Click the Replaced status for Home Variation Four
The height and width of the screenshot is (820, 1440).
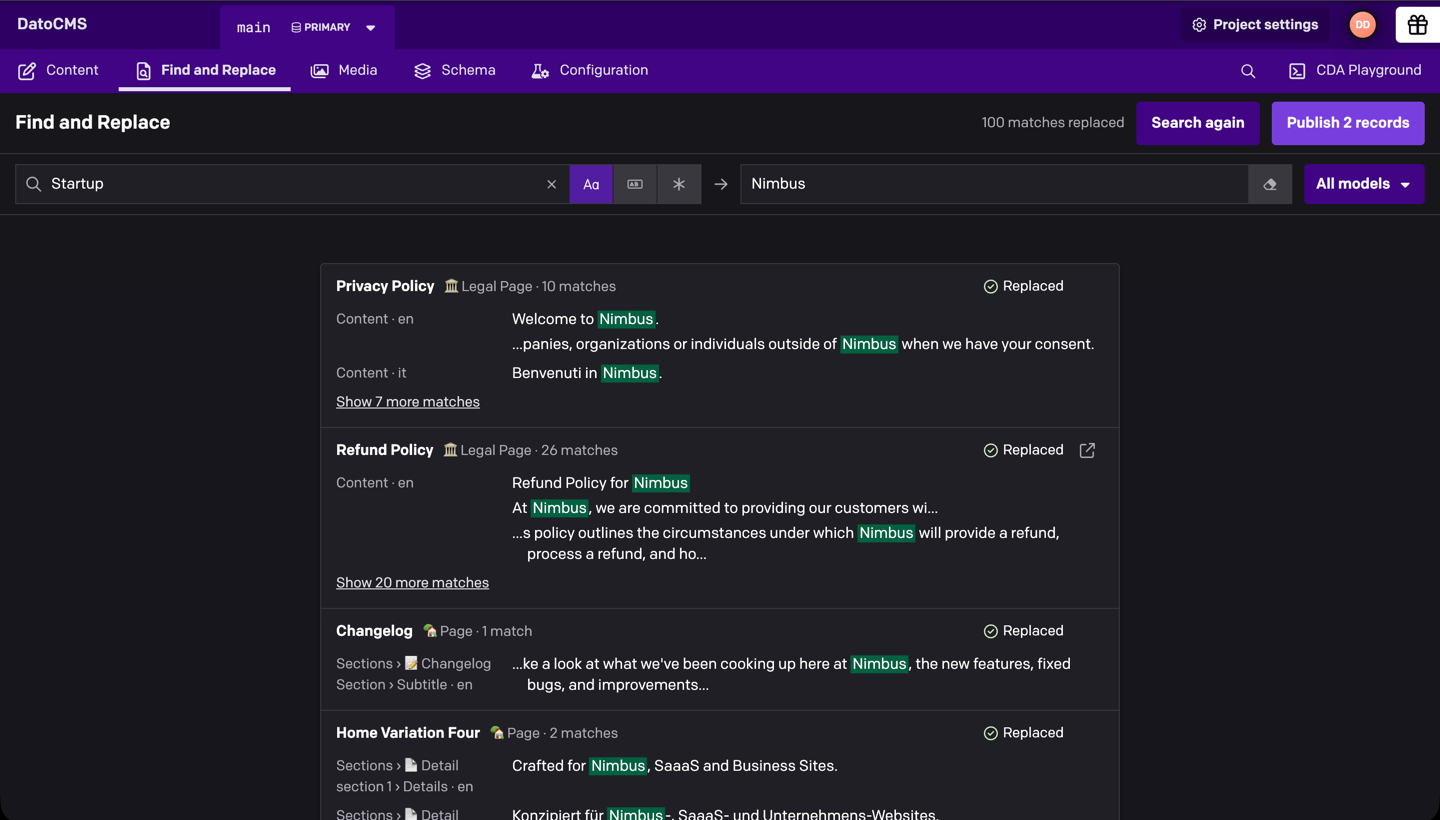click(x=1023, y=733)
